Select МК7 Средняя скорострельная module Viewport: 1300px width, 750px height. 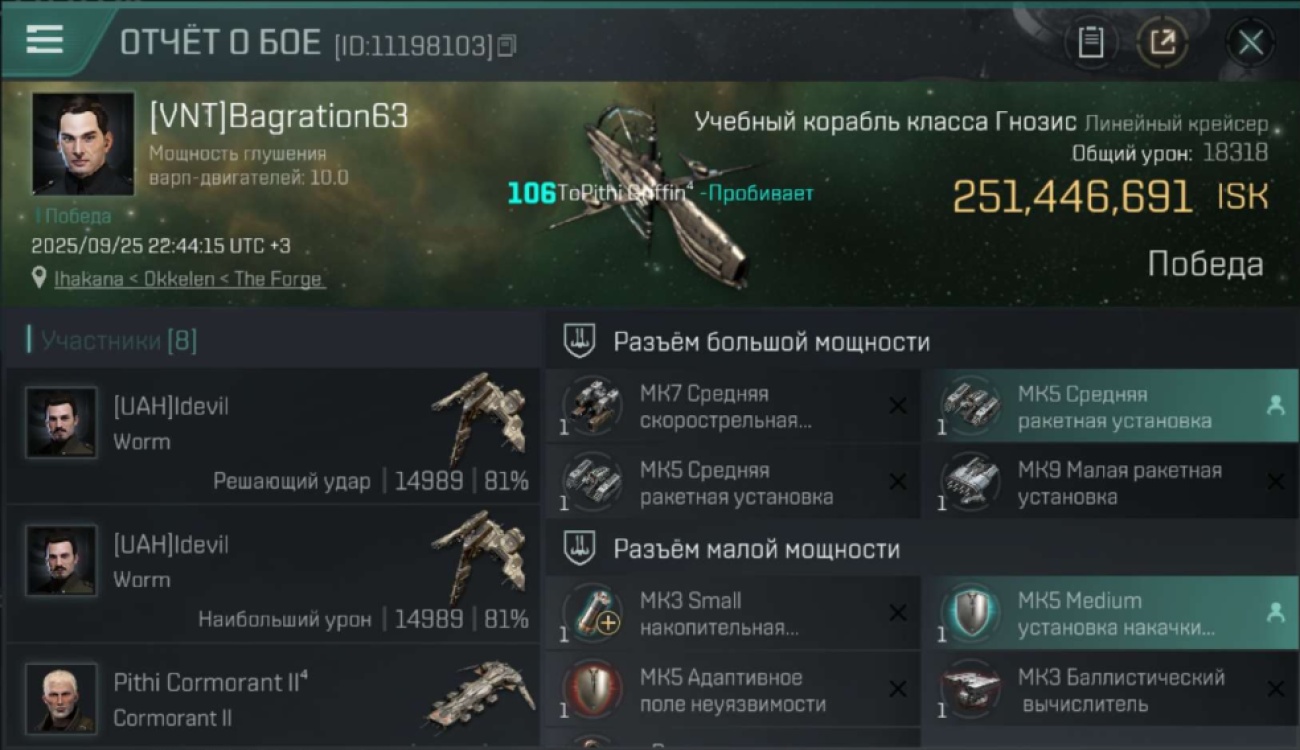pyautogui.click(x=733, y=407)
